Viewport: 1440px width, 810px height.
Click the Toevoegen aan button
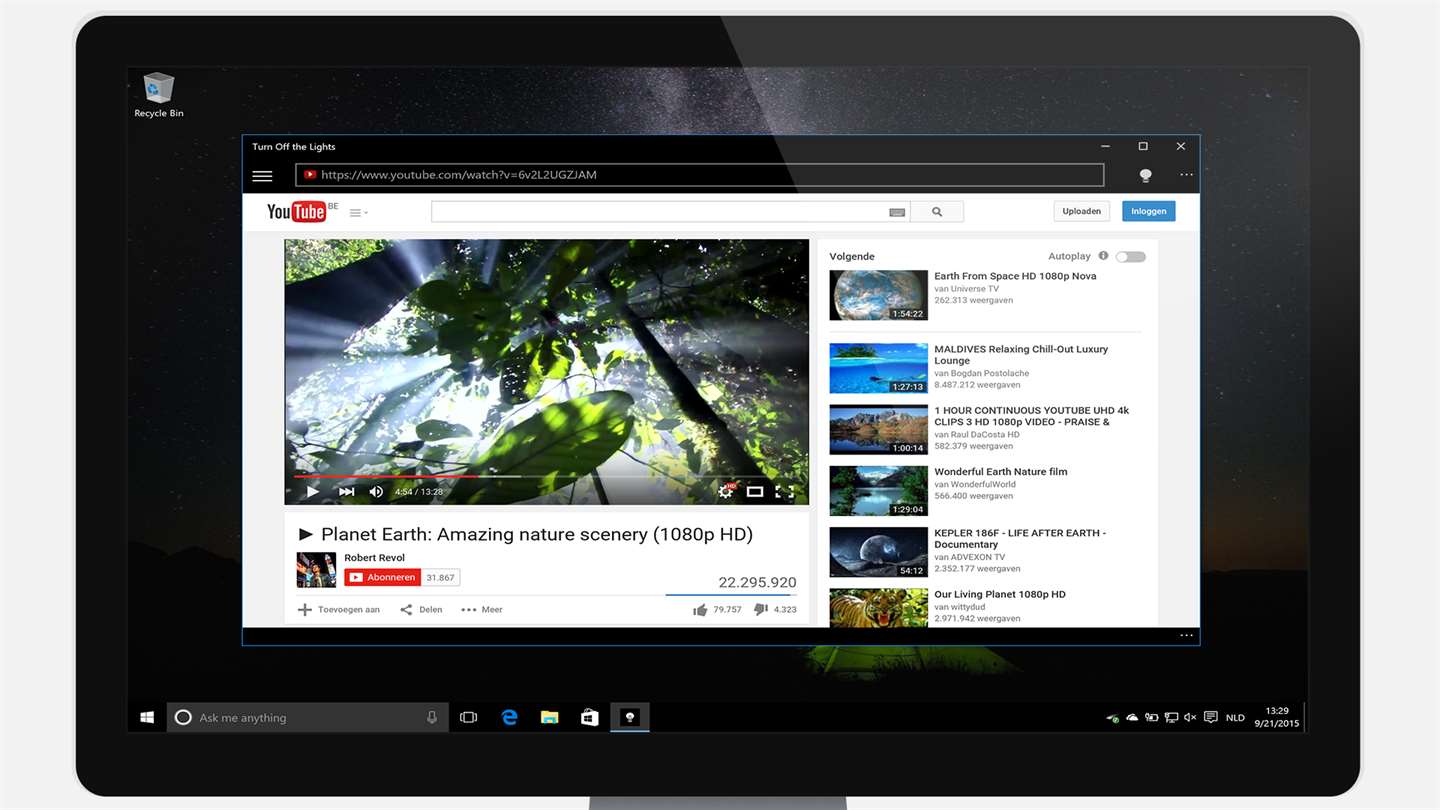(339, 609)
